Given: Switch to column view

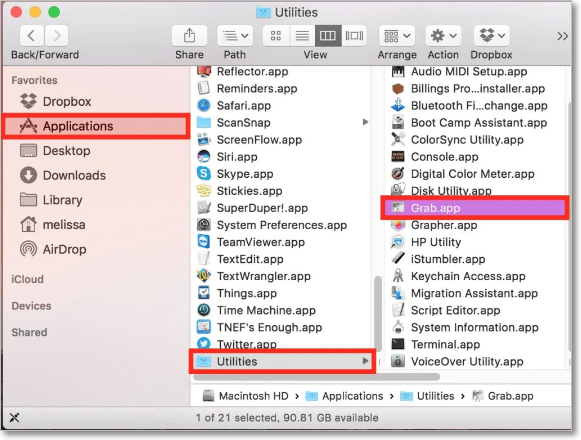Looking at the screenshot, I should 328,36.
